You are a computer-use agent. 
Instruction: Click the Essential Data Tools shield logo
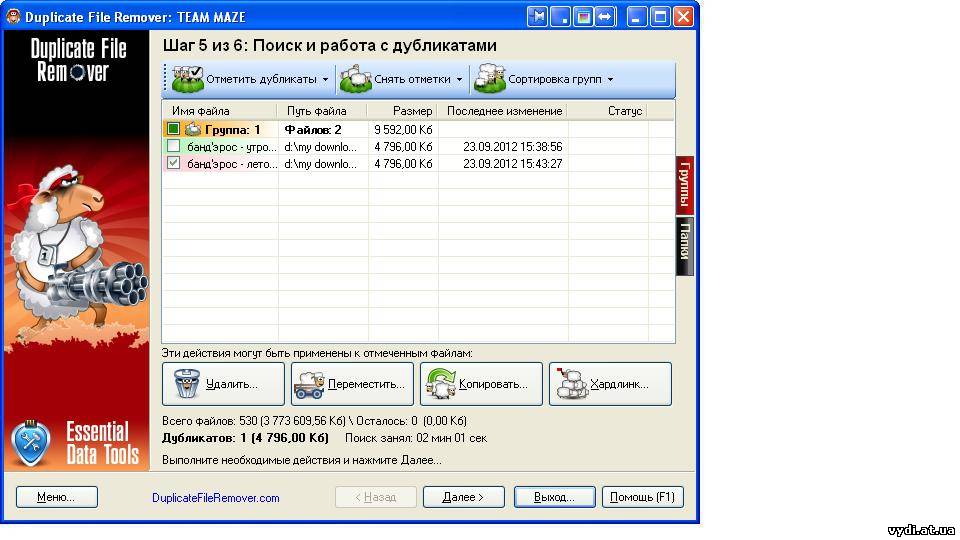point(31,443)
